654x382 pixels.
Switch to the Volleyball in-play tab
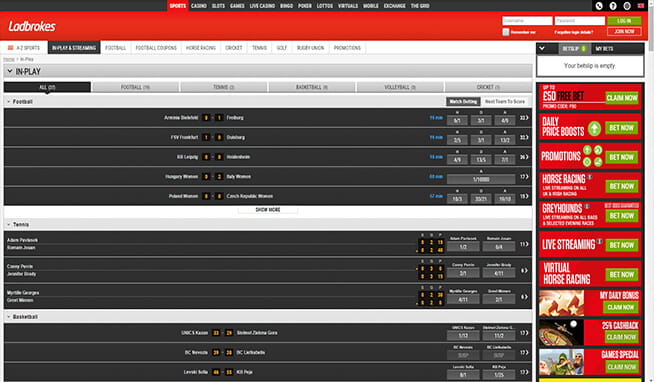(400, 87)
